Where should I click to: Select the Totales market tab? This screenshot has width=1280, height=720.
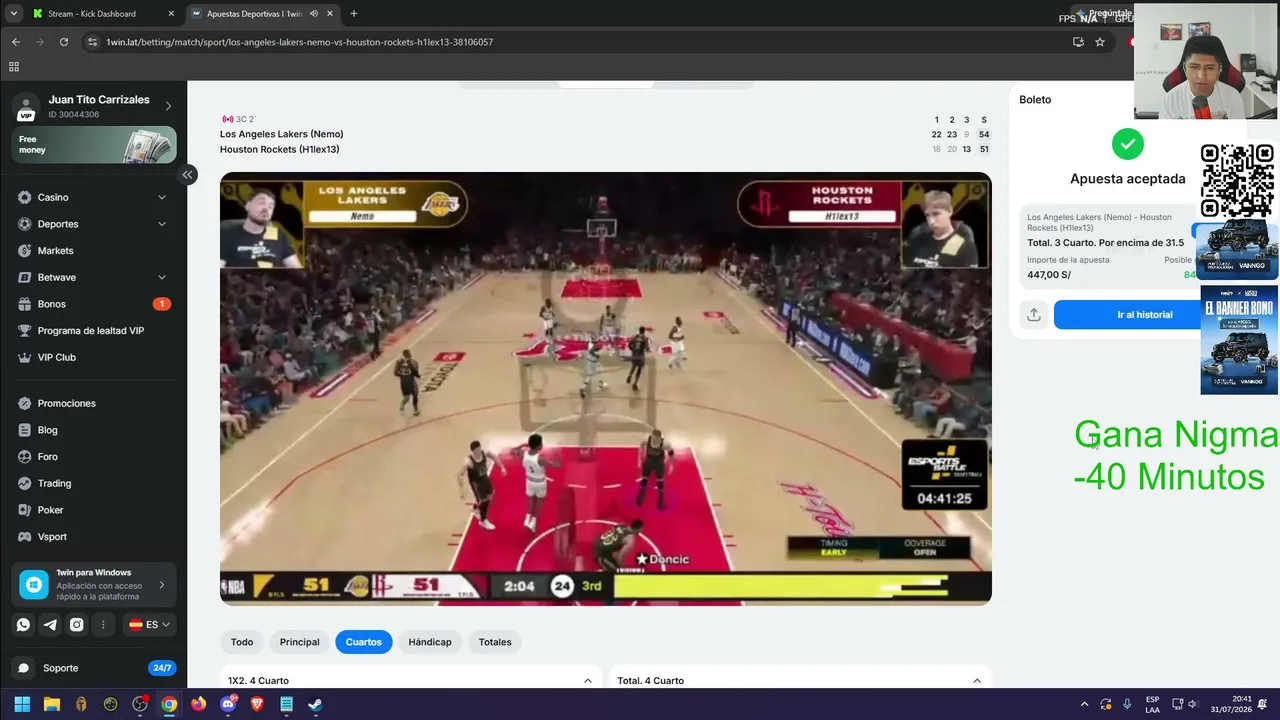click(x=495, y=642)
